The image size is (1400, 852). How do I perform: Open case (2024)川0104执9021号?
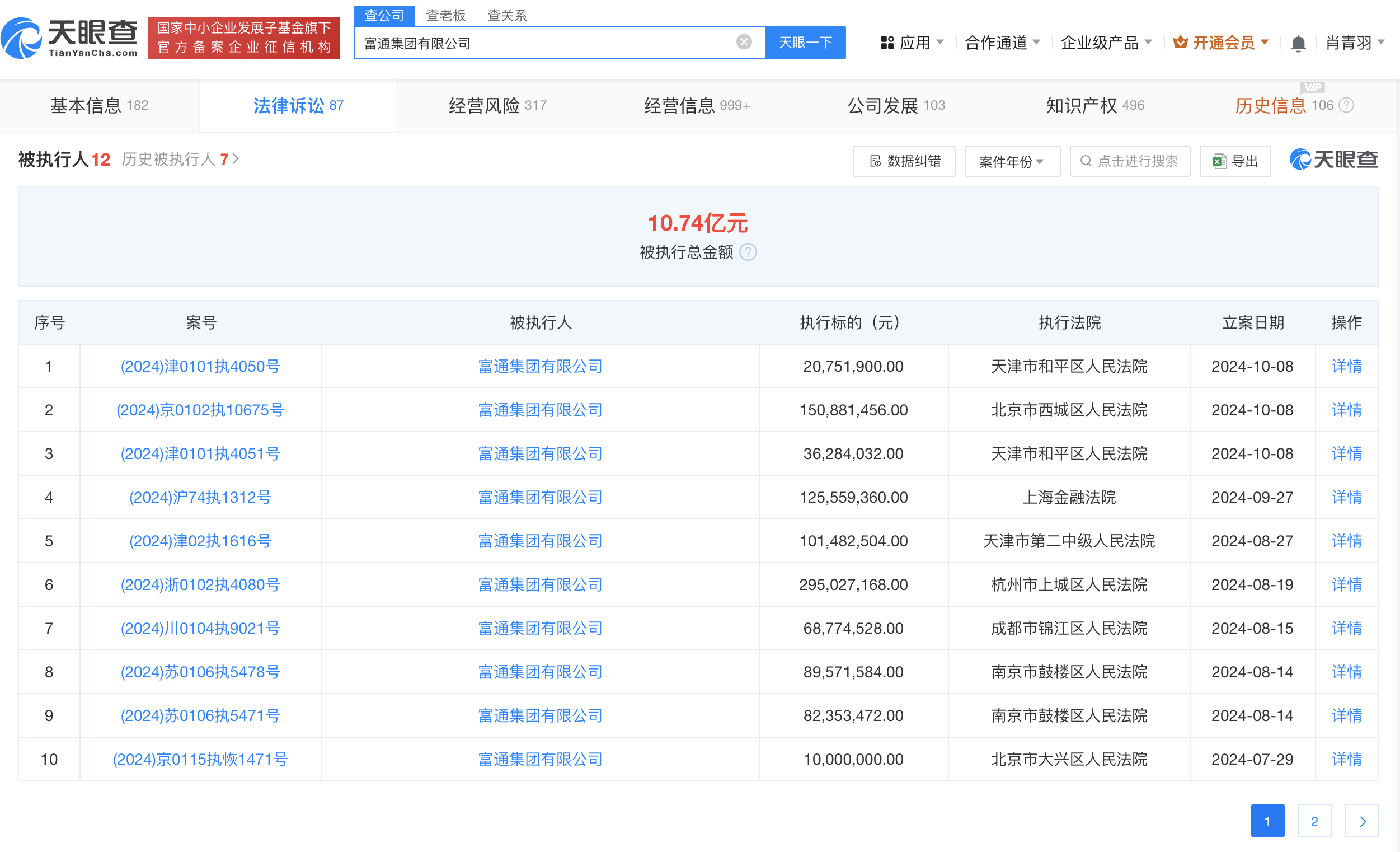200,629
